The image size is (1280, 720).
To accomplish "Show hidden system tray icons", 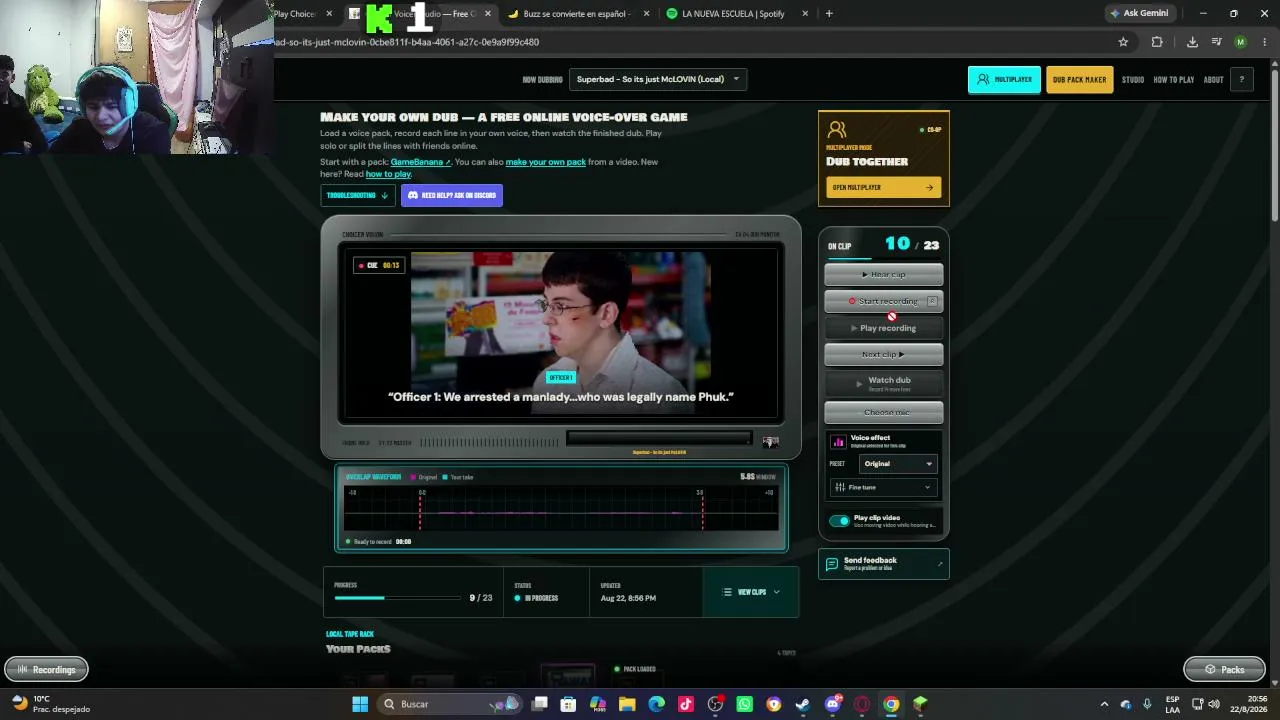I will coord(1104,704).
